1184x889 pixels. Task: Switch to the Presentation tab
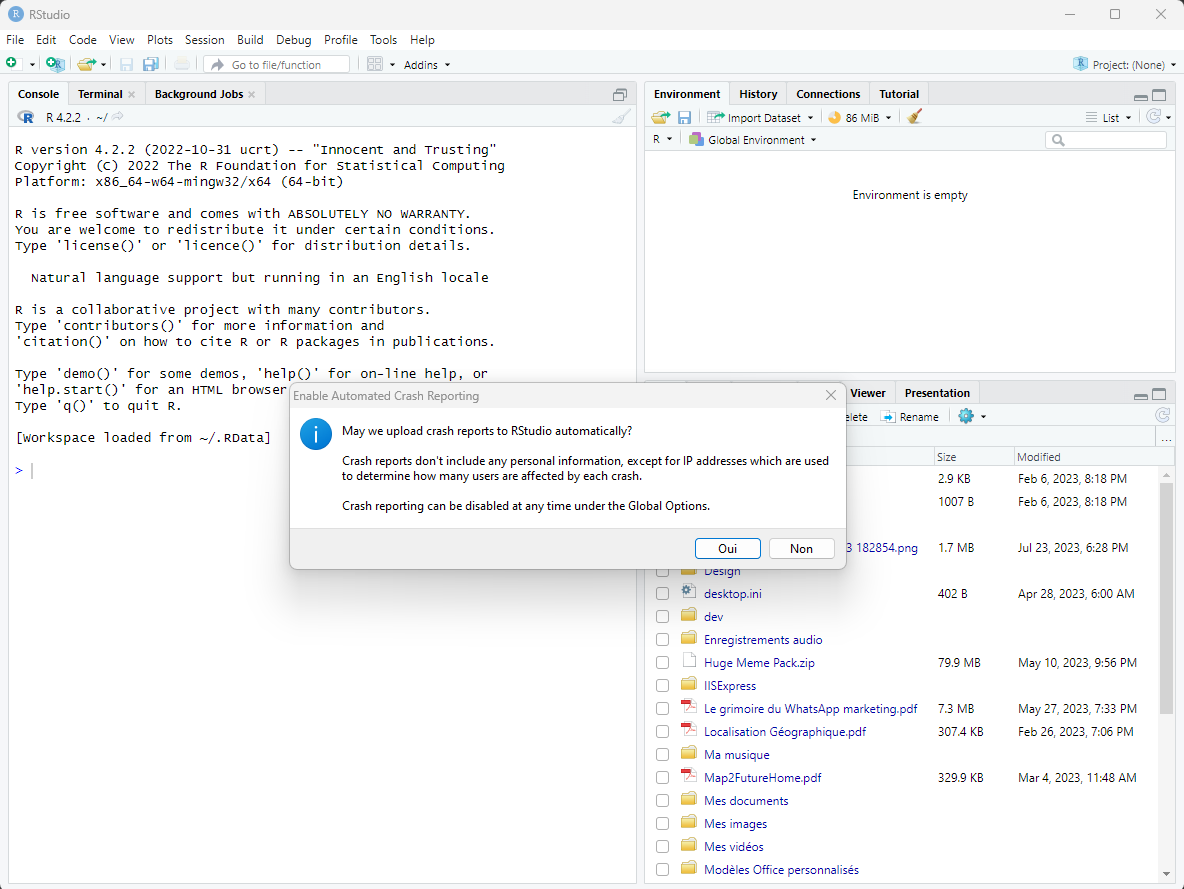click(x=937, y=393)
